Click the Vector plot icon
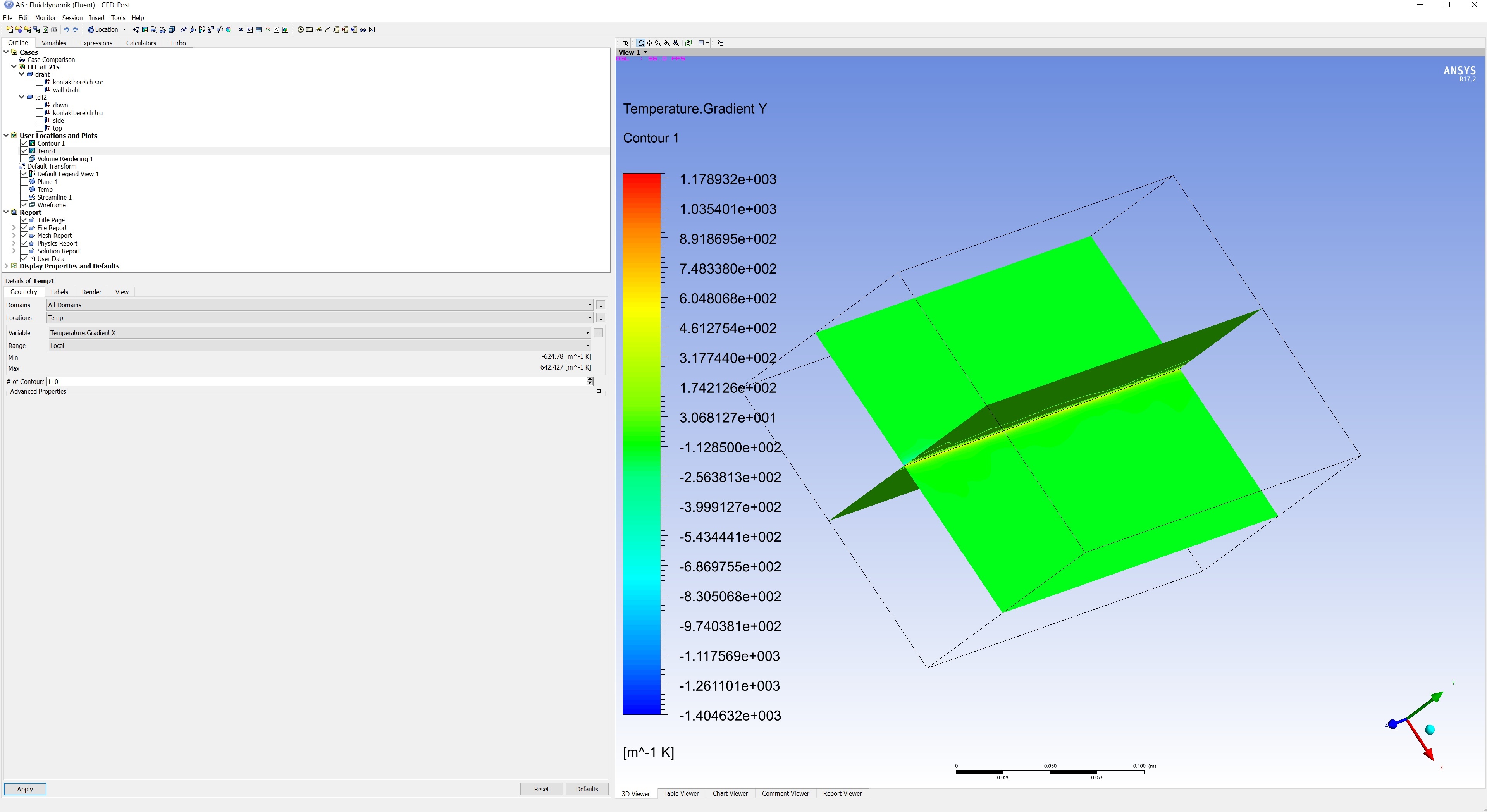This screenshot has width=1487, height=812. point(136,29)
